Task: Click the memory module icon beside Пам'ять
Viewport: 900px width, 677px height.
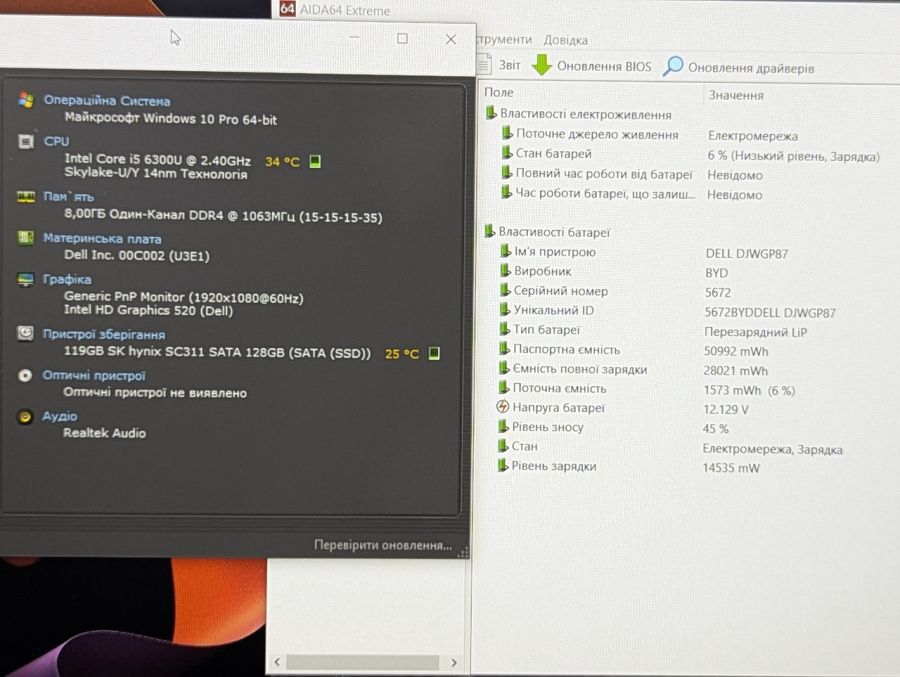Action: (26, 197)
